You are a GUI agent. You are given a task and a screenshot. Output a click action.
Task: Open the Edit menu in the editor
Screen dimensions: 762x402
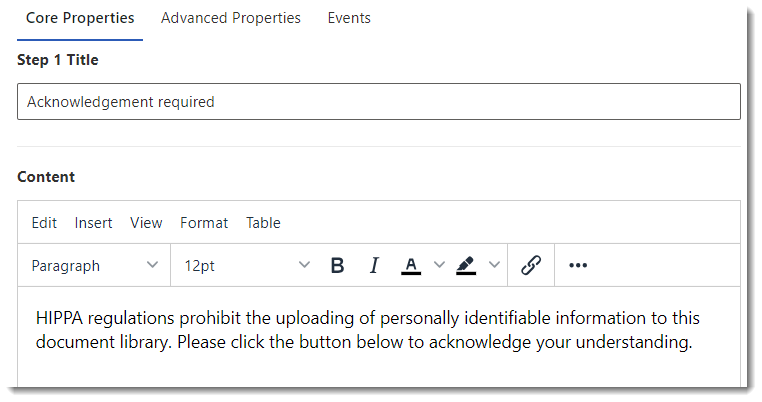44,223
